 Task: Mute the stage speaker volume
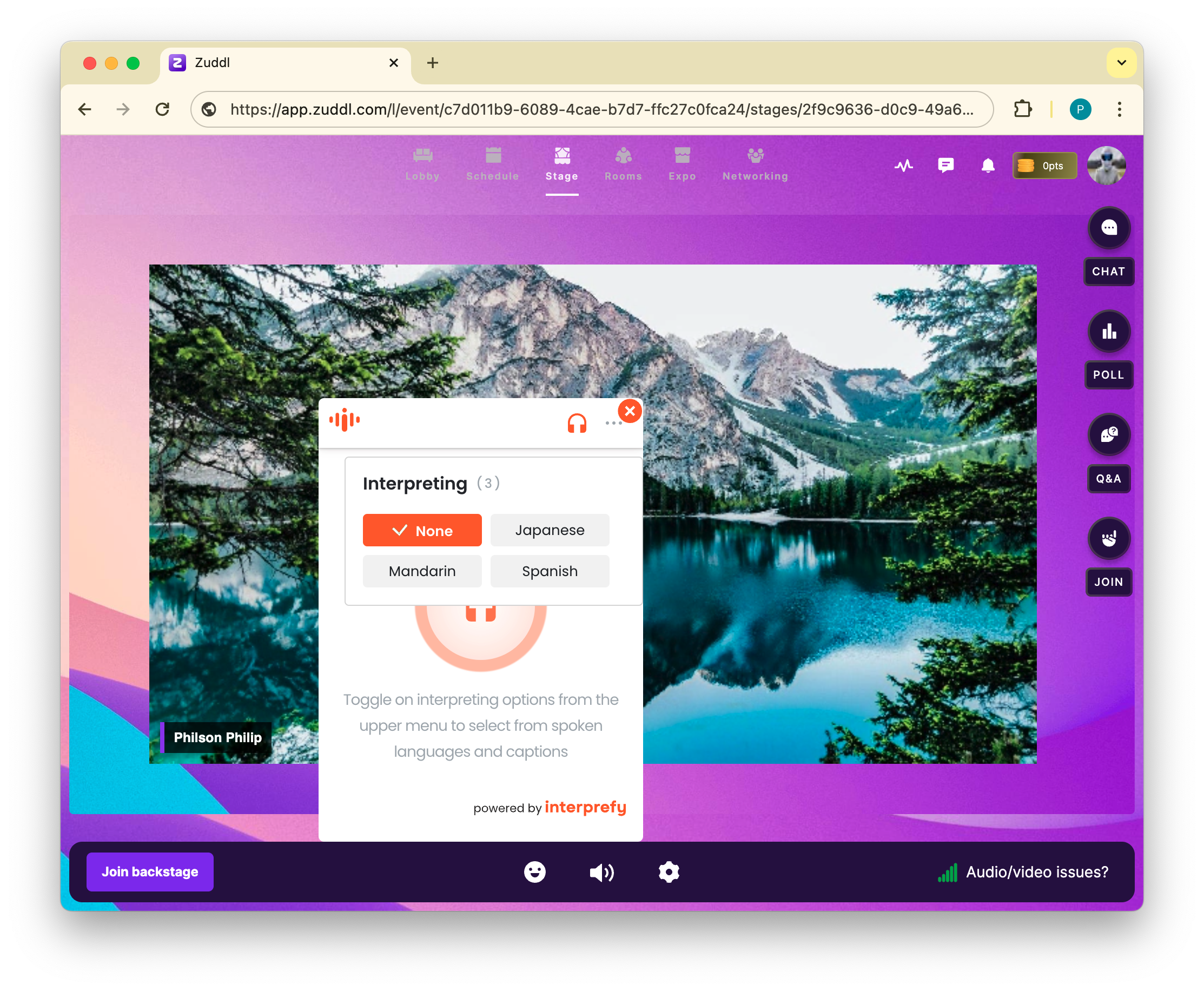point(601,871)
